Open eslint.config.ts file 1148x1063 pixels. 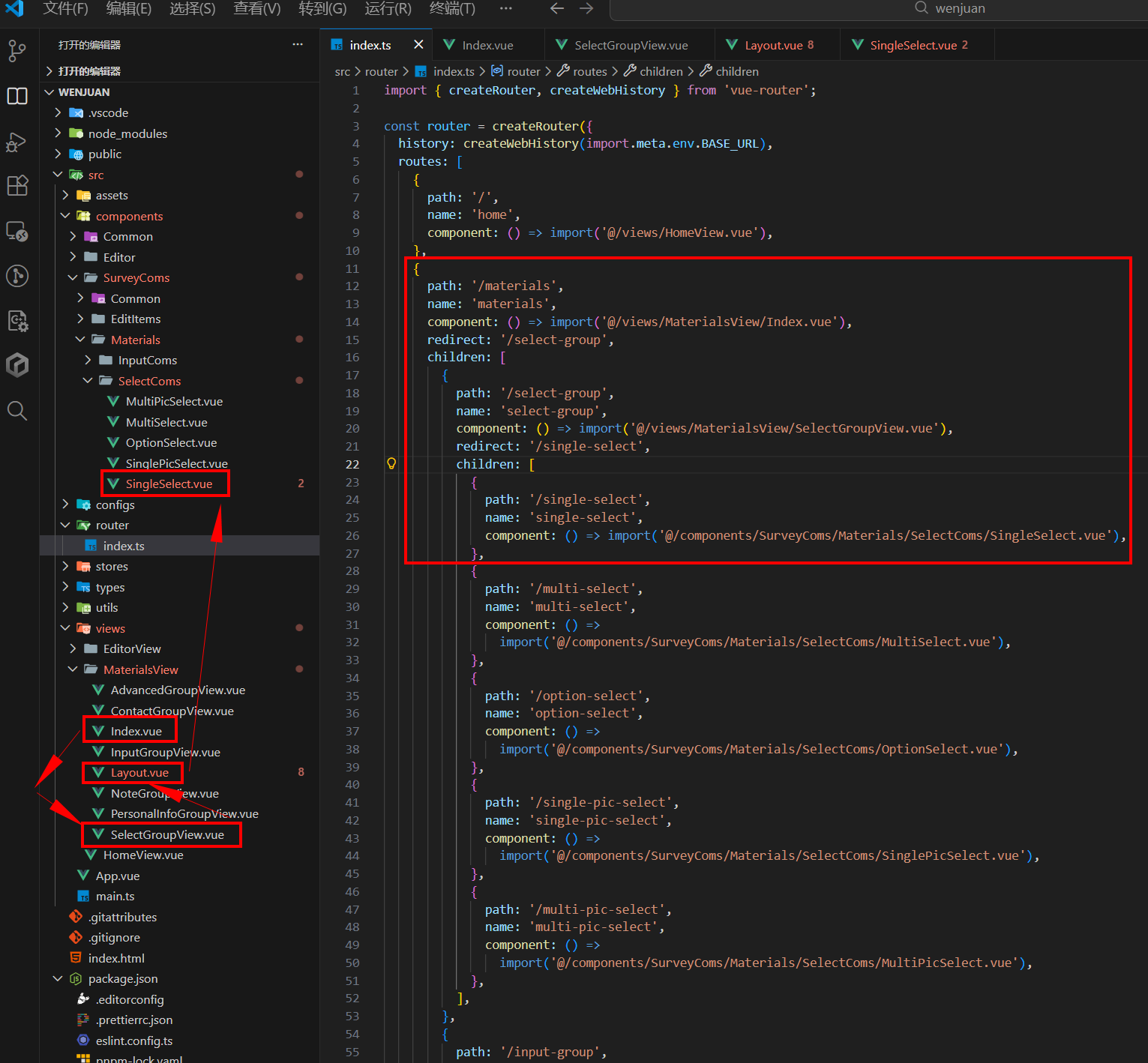(180, 1041)
